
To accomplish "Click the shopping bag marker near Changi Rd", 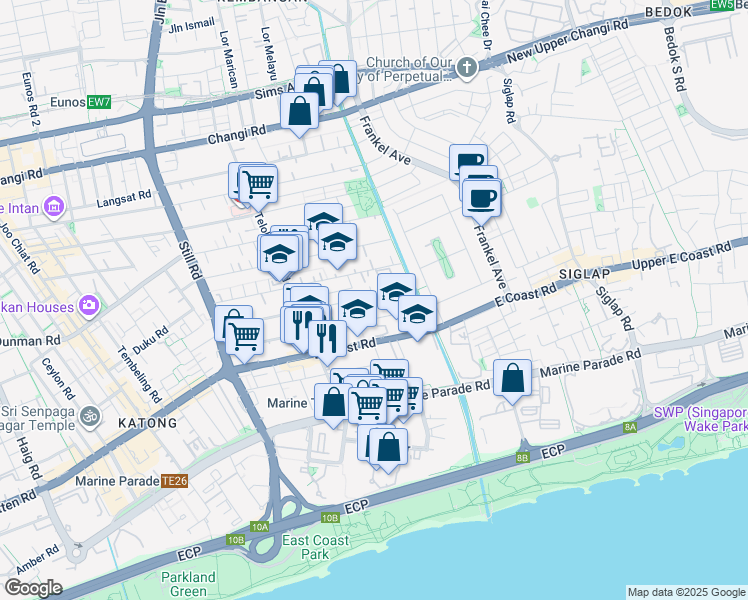I will point(300,112).
